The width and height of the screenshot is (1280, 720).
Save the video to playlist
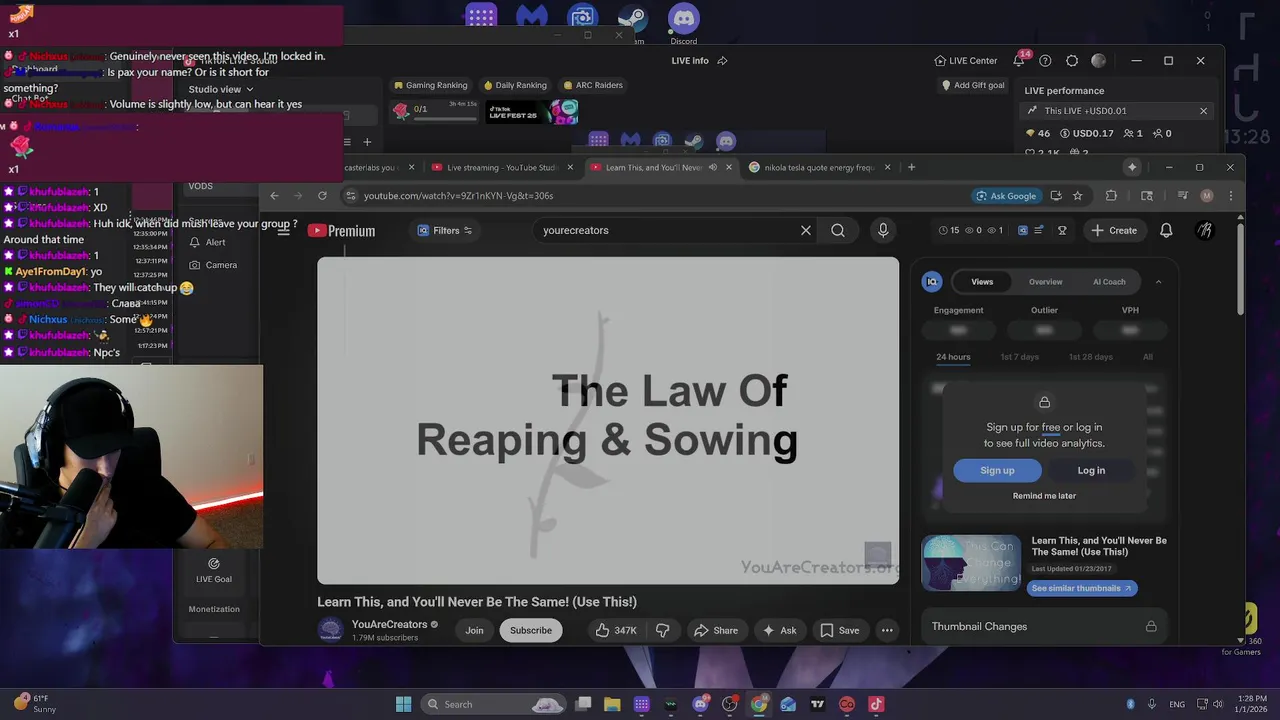(840, 630)
